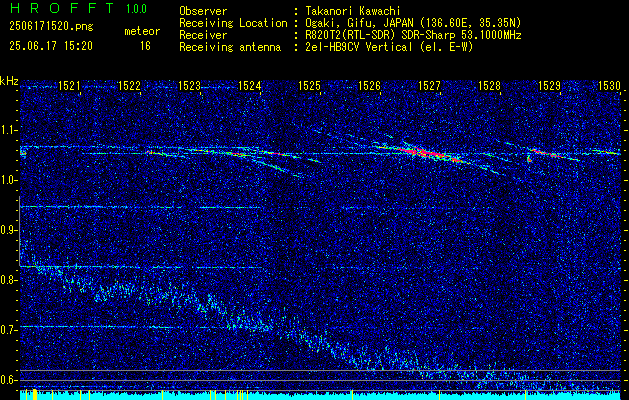Click the 1524 time axis marker

[249, 85]
